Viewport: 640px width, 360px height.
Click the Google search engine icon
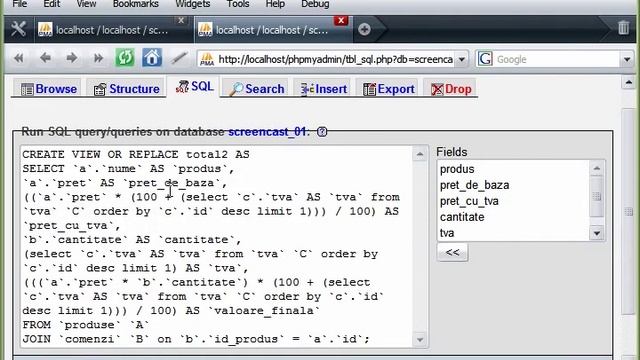(485, 59)
